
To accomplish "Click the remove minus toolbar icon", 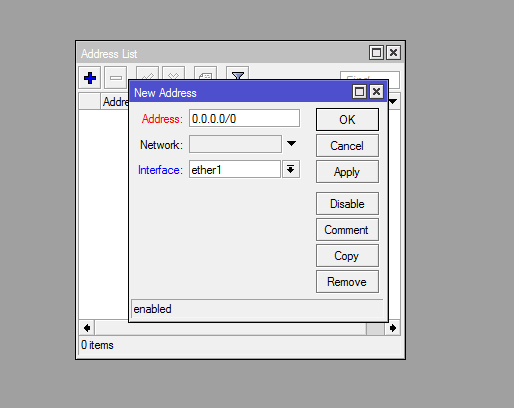I will point(116,78).
